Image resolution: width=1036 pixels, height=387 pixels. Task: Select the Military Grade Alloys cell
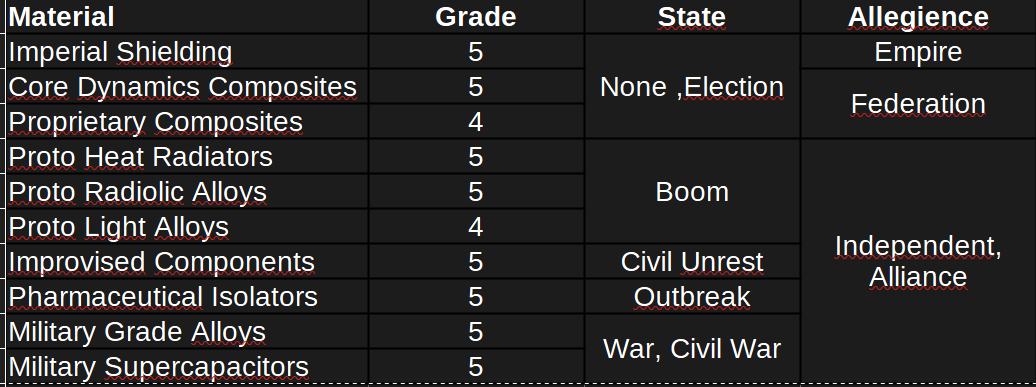(x=187, y=332)
